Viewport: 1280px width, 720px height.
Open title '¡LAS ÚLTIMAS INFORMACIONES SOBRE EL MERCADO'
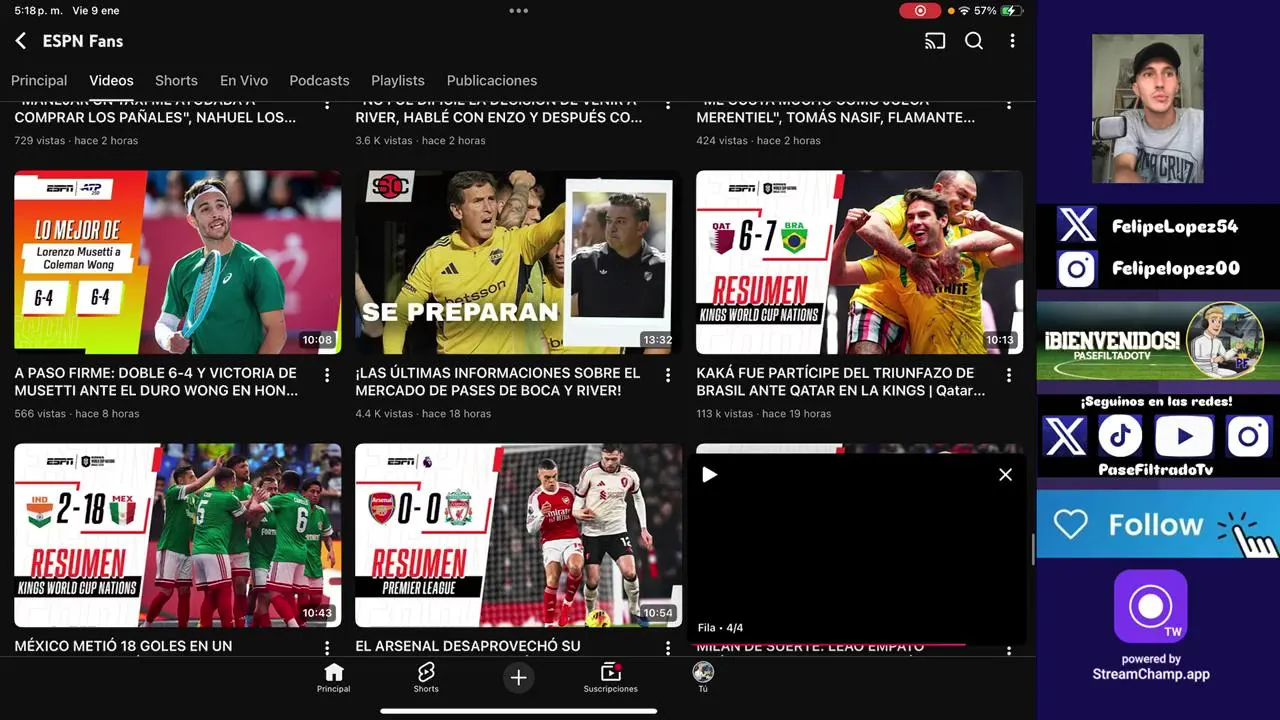498,382
